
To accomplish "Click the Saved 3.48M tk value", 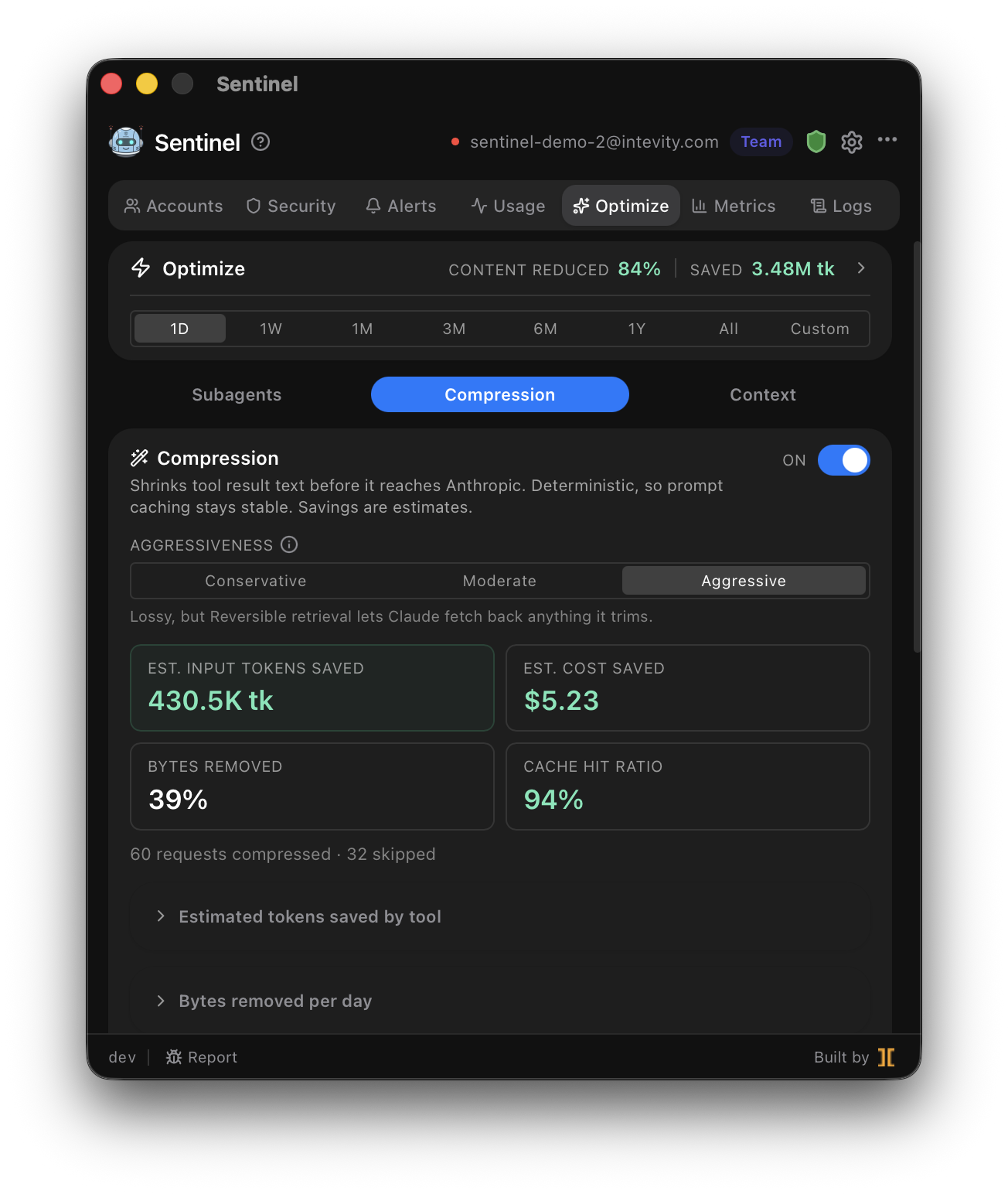I will [x=793, y=268].
